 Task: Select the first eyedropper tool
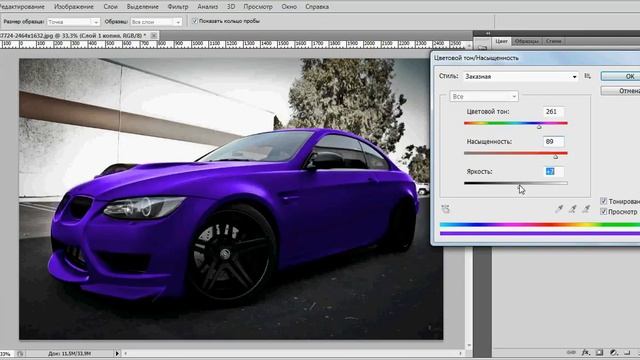[559, 209]
